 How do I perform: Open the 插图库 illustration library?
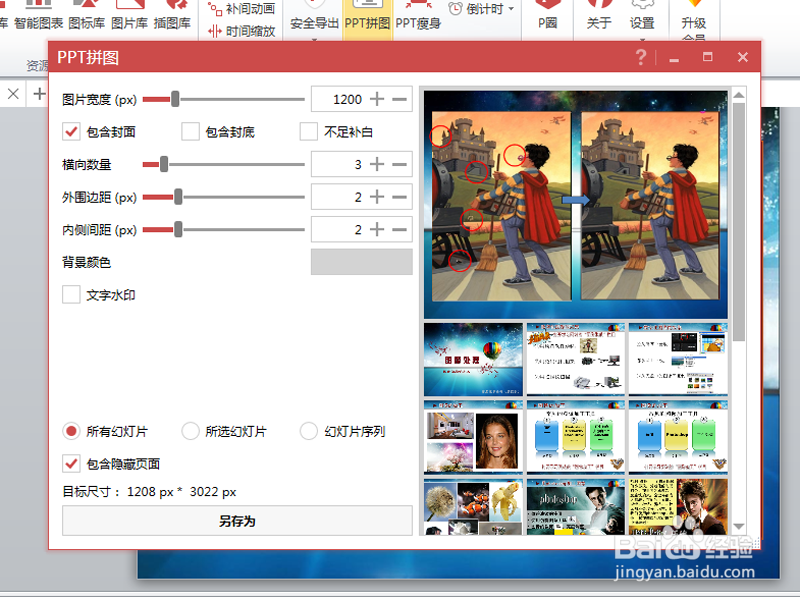(172, 15)
